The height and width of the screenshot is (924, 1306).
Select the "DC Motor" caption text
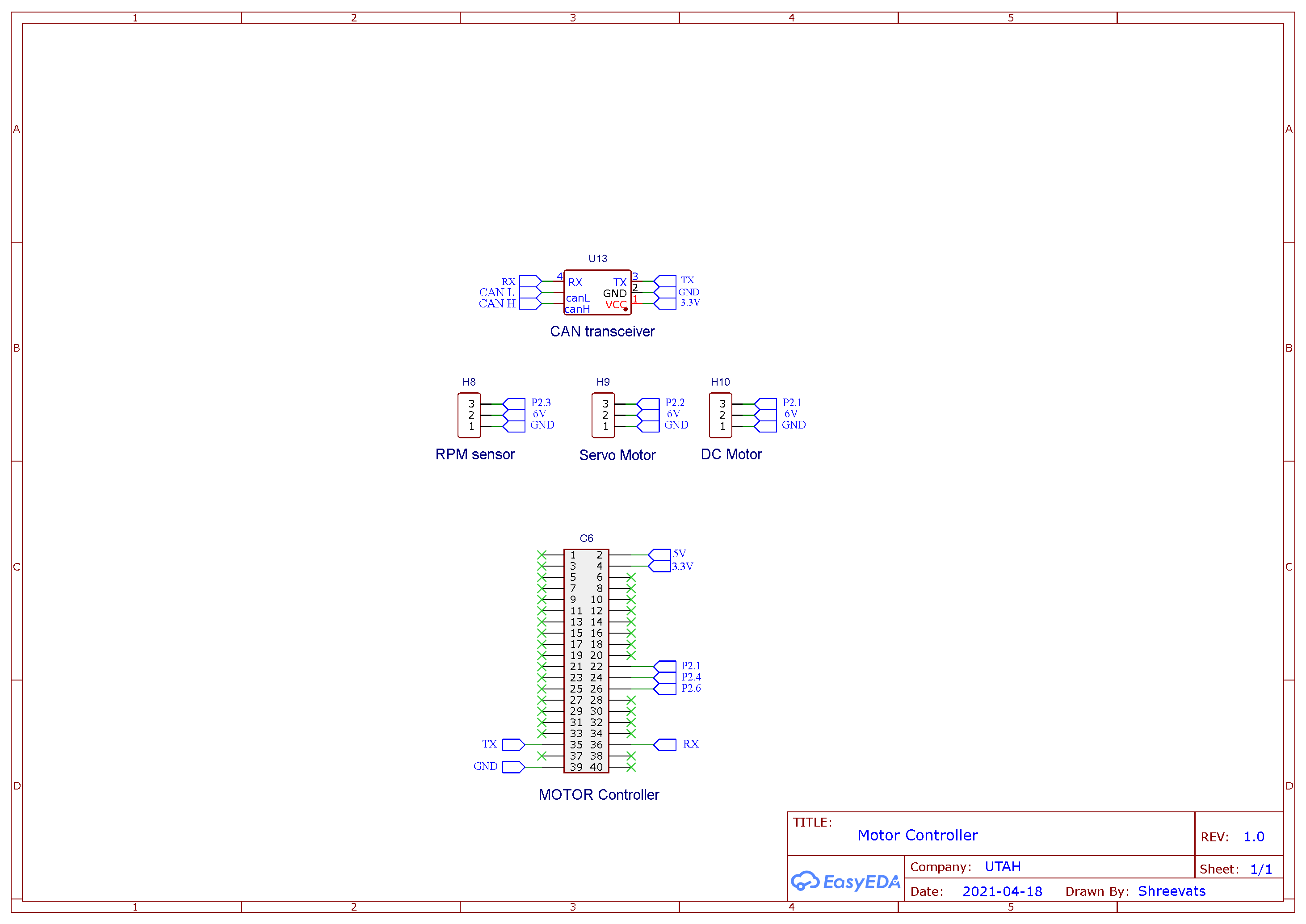[731, 454]
